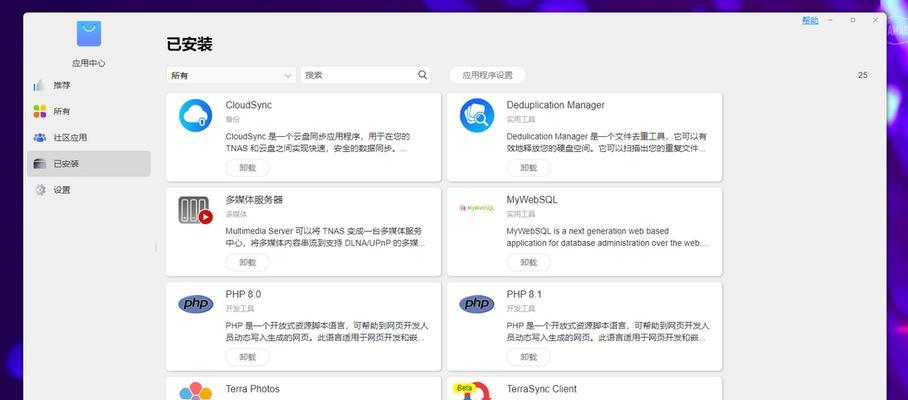
Task: Click the CloudSync app title
Action: coord(248,105)
